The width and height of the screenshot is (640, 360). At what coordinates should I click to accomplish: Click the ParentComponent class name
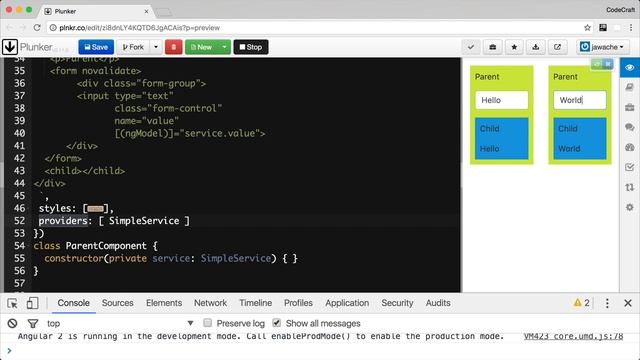[x=106, y=246]
